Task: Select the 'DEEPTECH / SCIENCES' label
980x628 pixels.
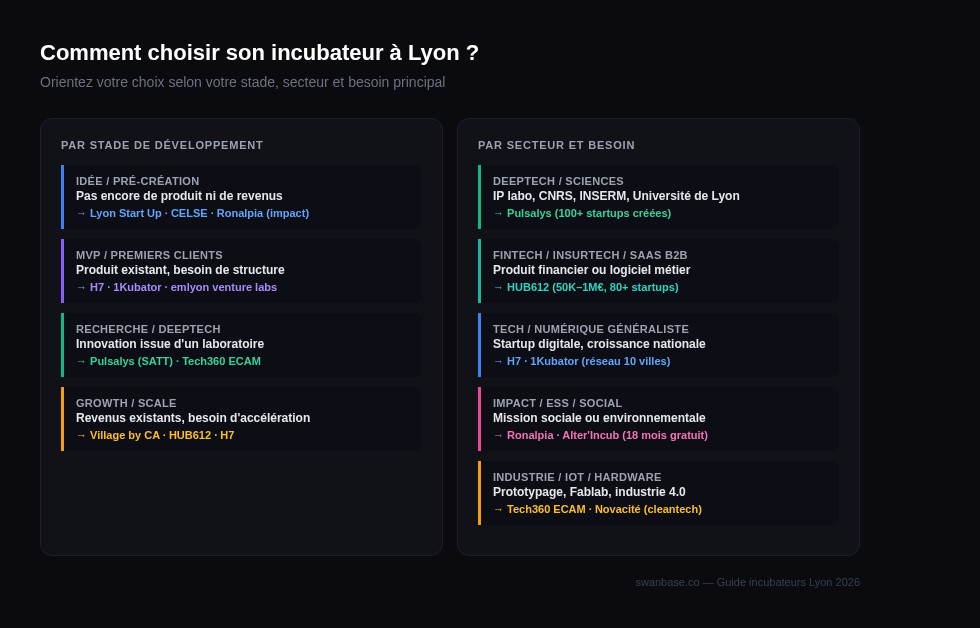Action: (558, 181)
